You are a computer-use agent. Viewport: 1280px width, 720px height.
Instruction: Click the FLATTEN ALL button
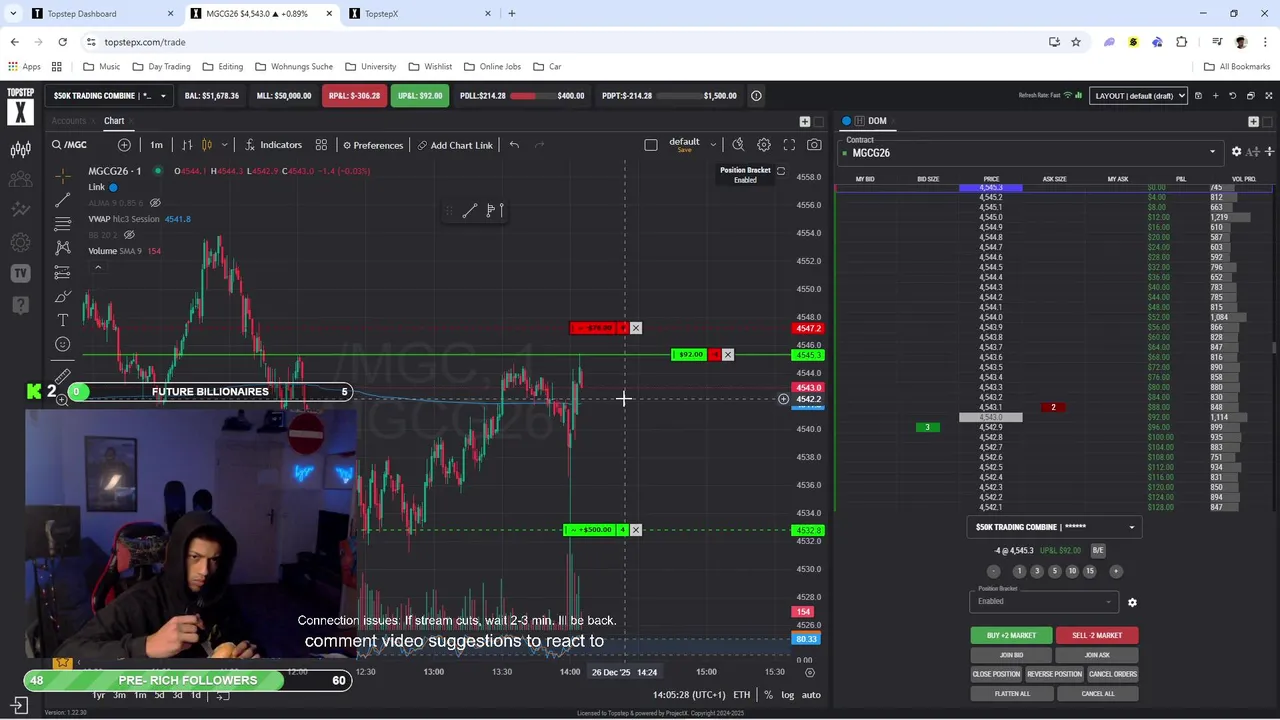point(1011,693)
